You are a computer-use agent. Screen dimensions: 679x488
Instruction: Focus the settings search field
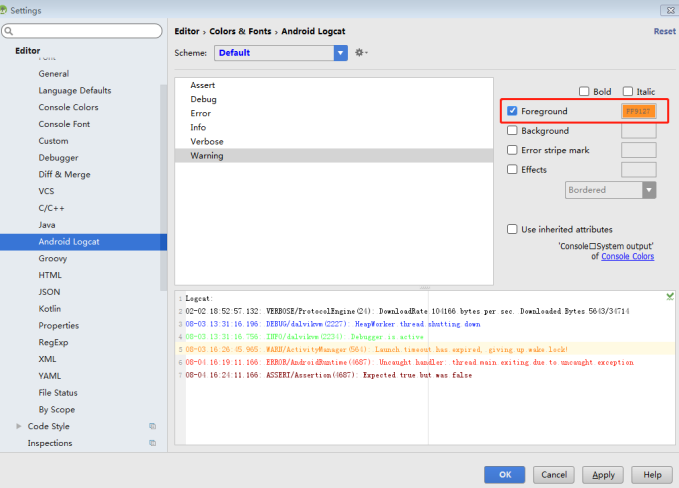coord(82,31)
